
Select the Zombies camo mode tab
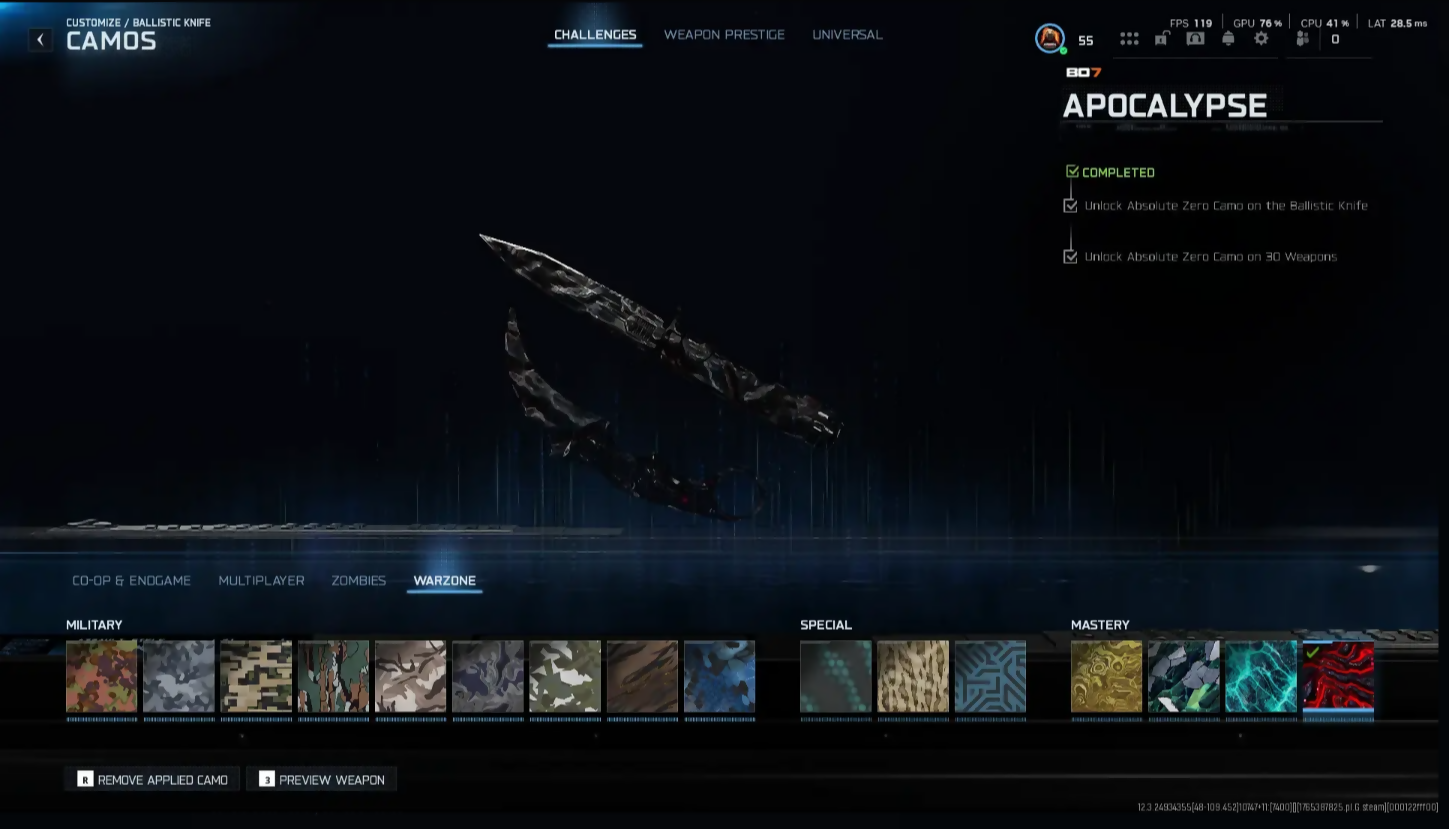(358, 581)
